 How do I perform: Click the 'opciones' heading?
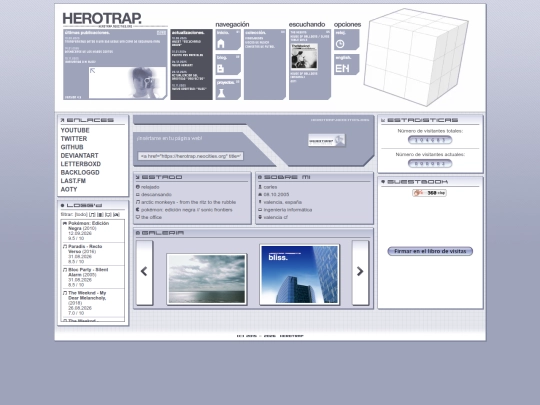point(347,24)
